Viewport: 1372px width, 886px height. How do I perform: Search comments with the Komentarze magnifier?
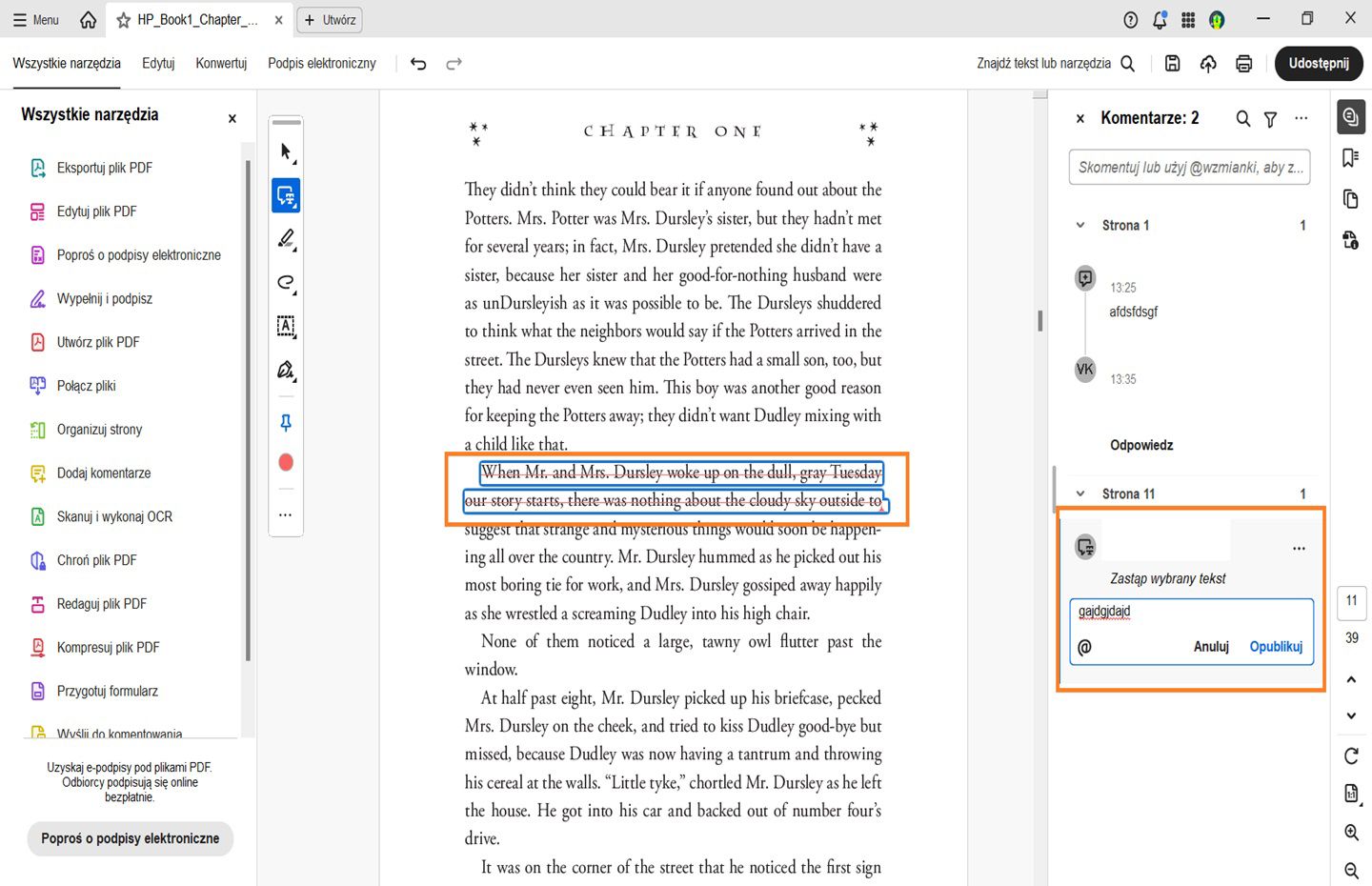1243,119
